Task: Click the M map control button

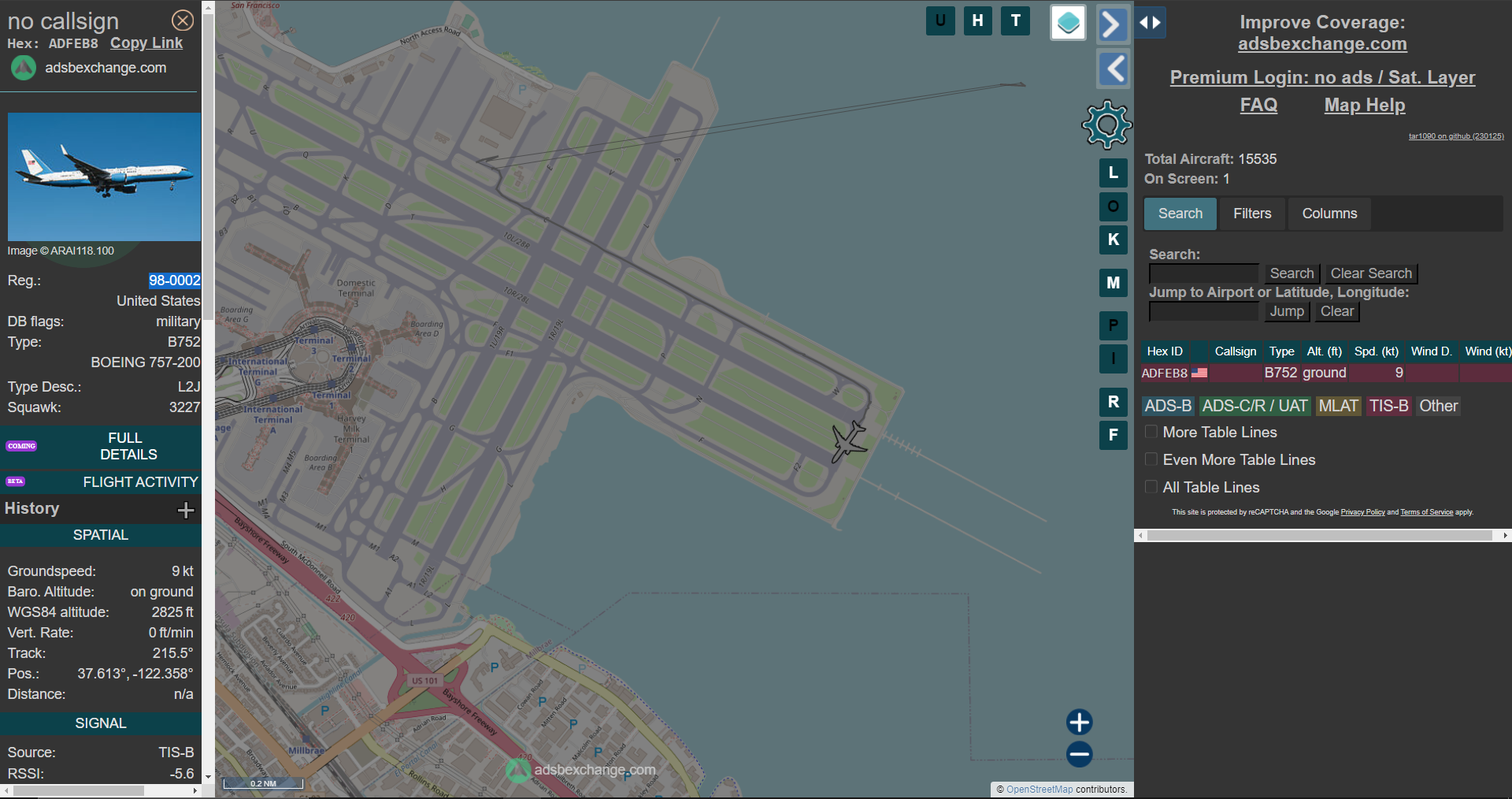Action: click(x=1113, y=283)
